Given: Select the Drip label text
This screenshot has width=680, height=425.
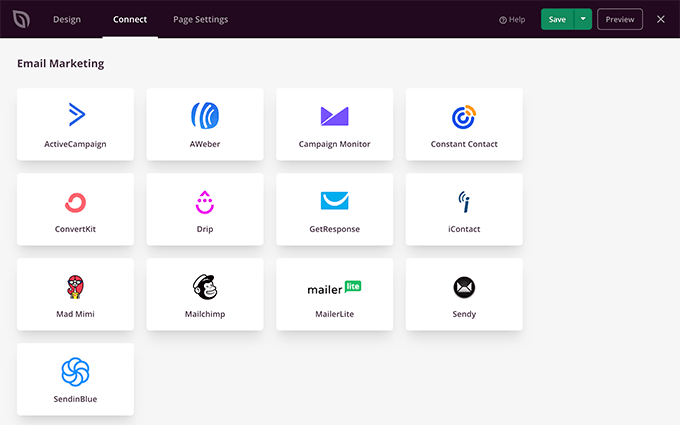Looking at the screenshot, I should click(x=205, y=229).
